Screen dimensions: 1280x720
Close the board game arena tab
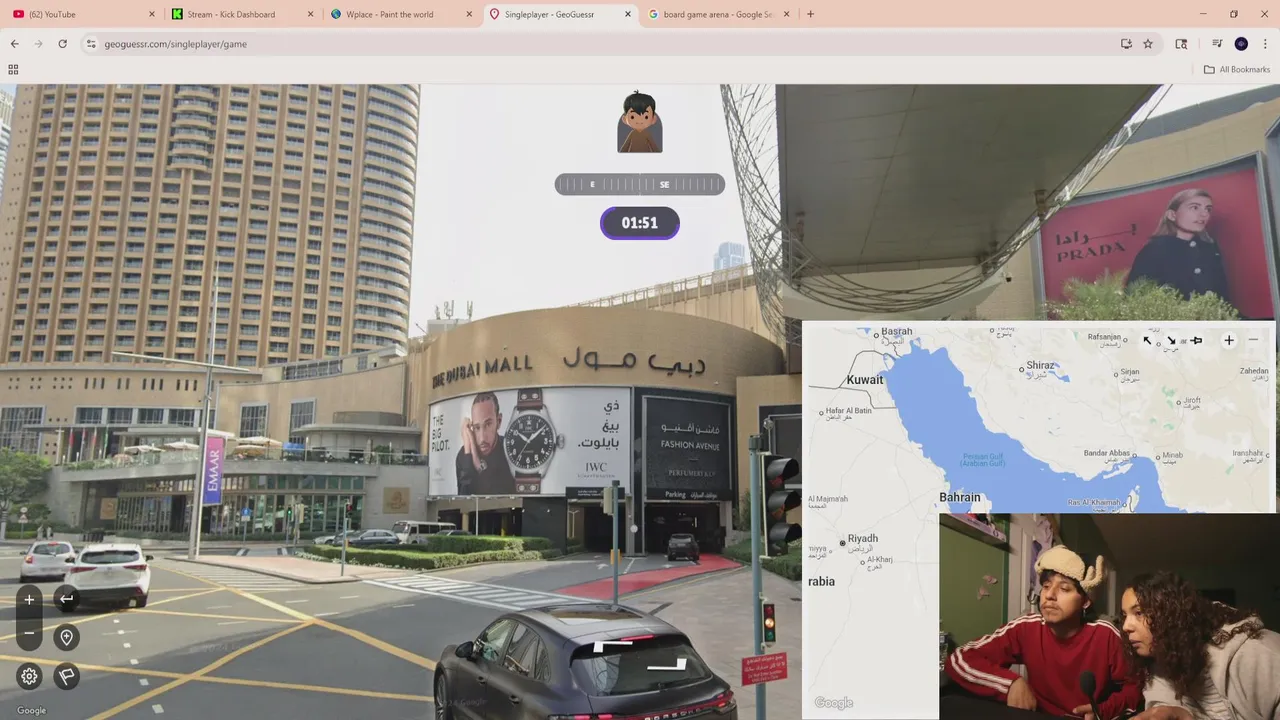(787, 14)
